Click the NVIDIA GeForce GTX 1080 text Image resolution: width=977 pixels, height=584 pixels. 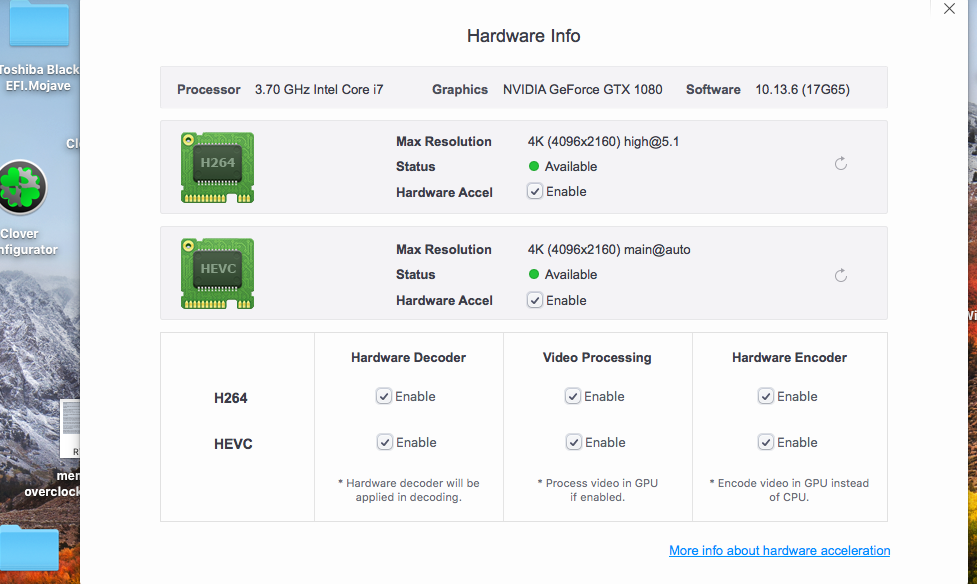click(x=583, y=90)
